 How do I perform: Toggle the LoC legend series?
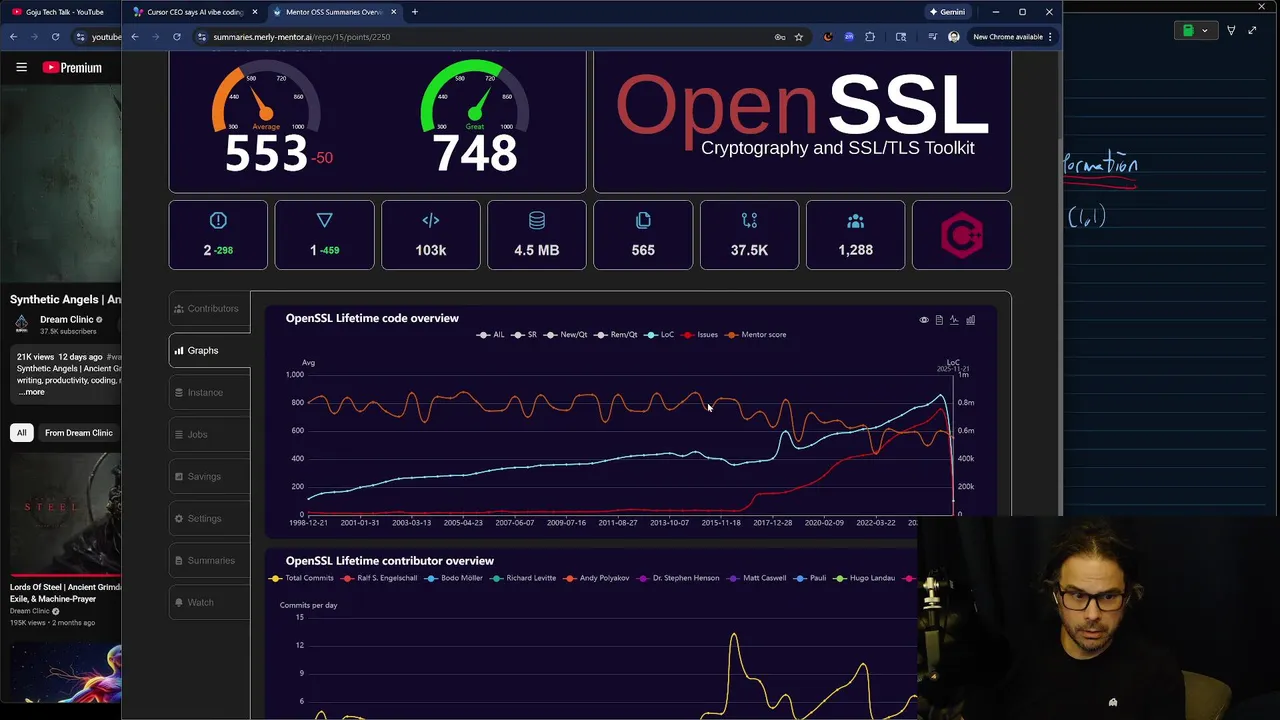tap(660, 335)
